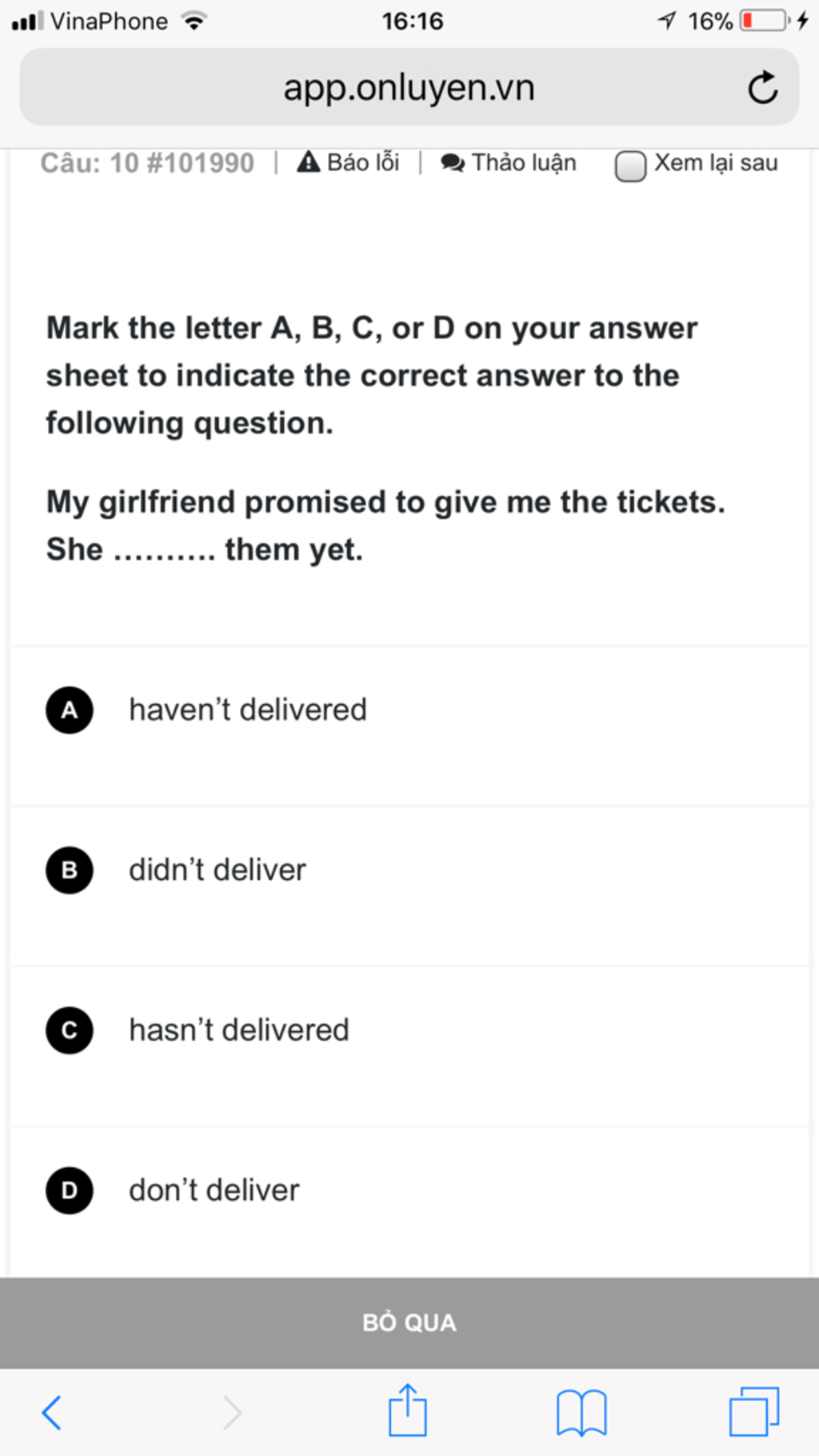
Task: Choose the option text "hasn't delivered"
Action: coord(239,1030)
